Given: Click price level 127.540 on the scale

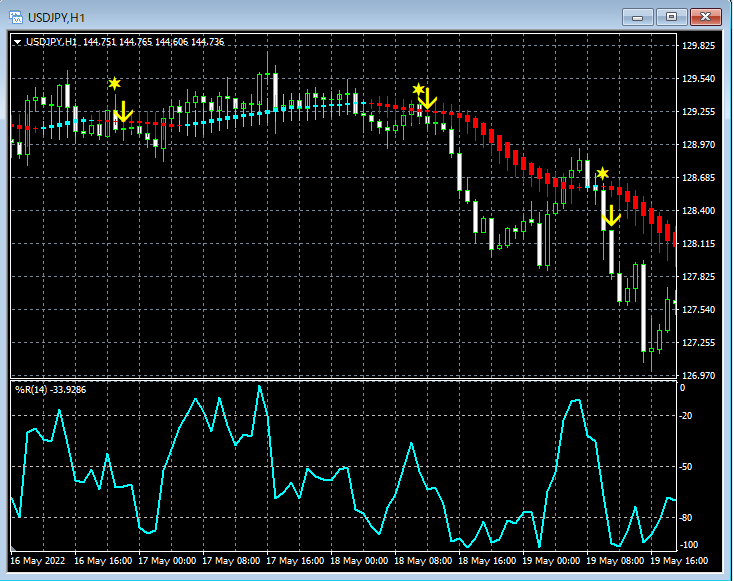Looking at the screenshot, I should click(698, 310).
